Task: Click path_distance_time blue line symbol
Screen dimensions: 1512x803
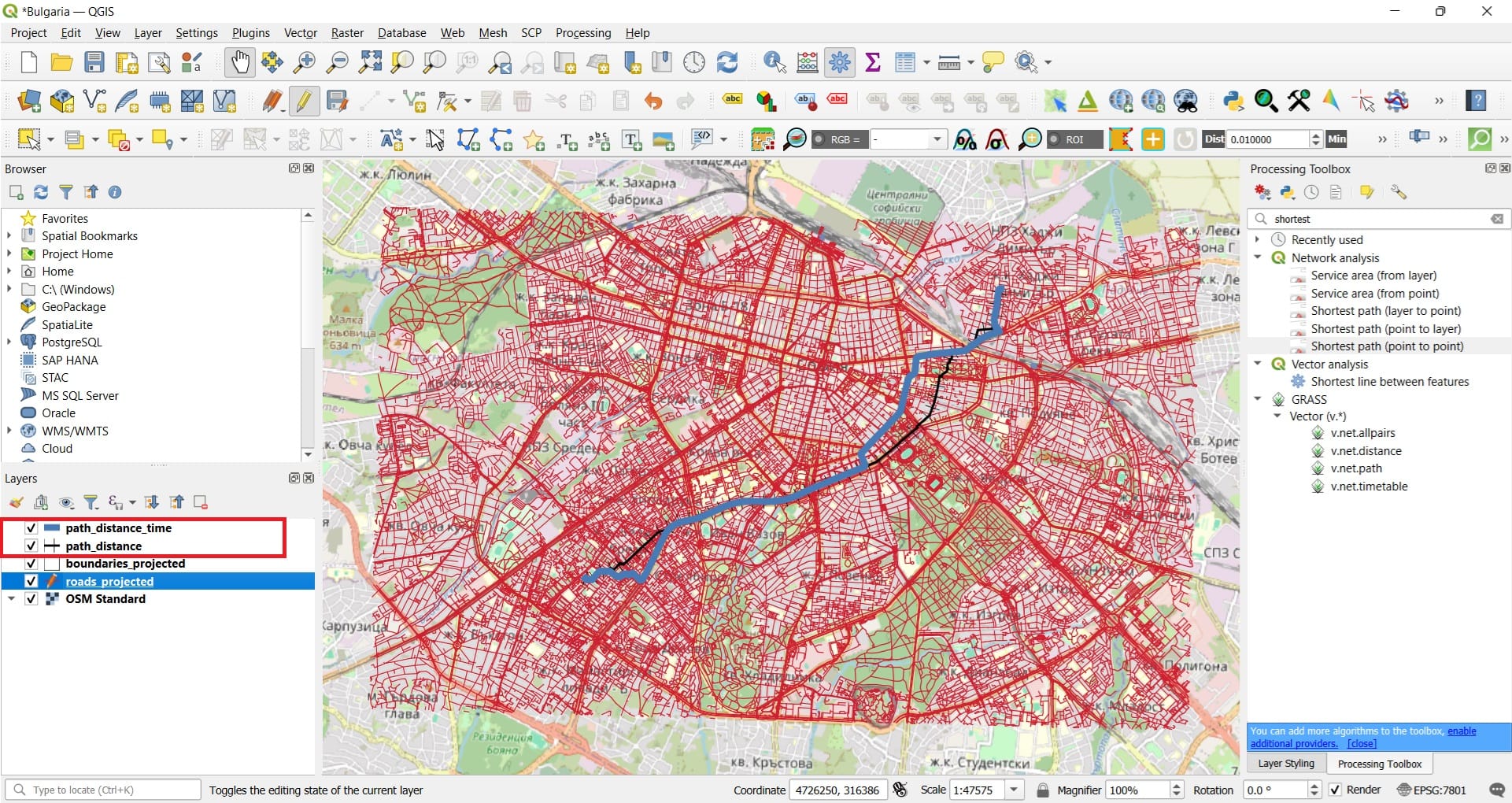Action: click(52, 528)
